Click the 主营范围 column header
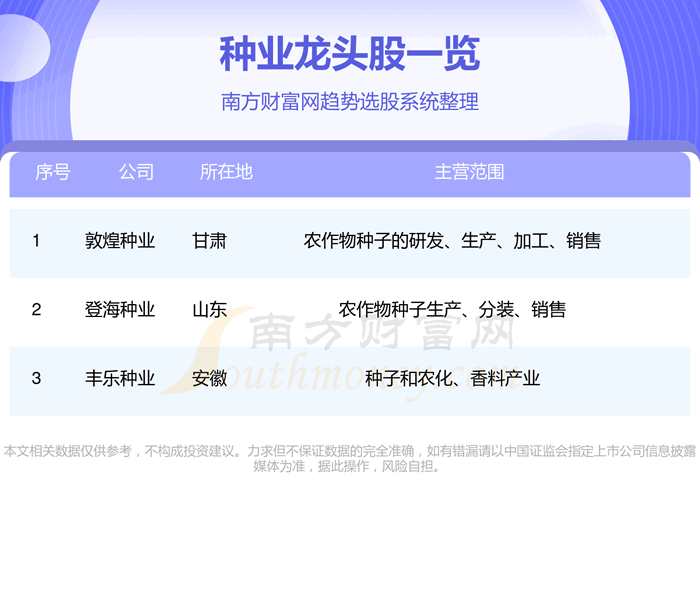The height and width of the screenshot is (613, 700). click(x=469, y=172)
